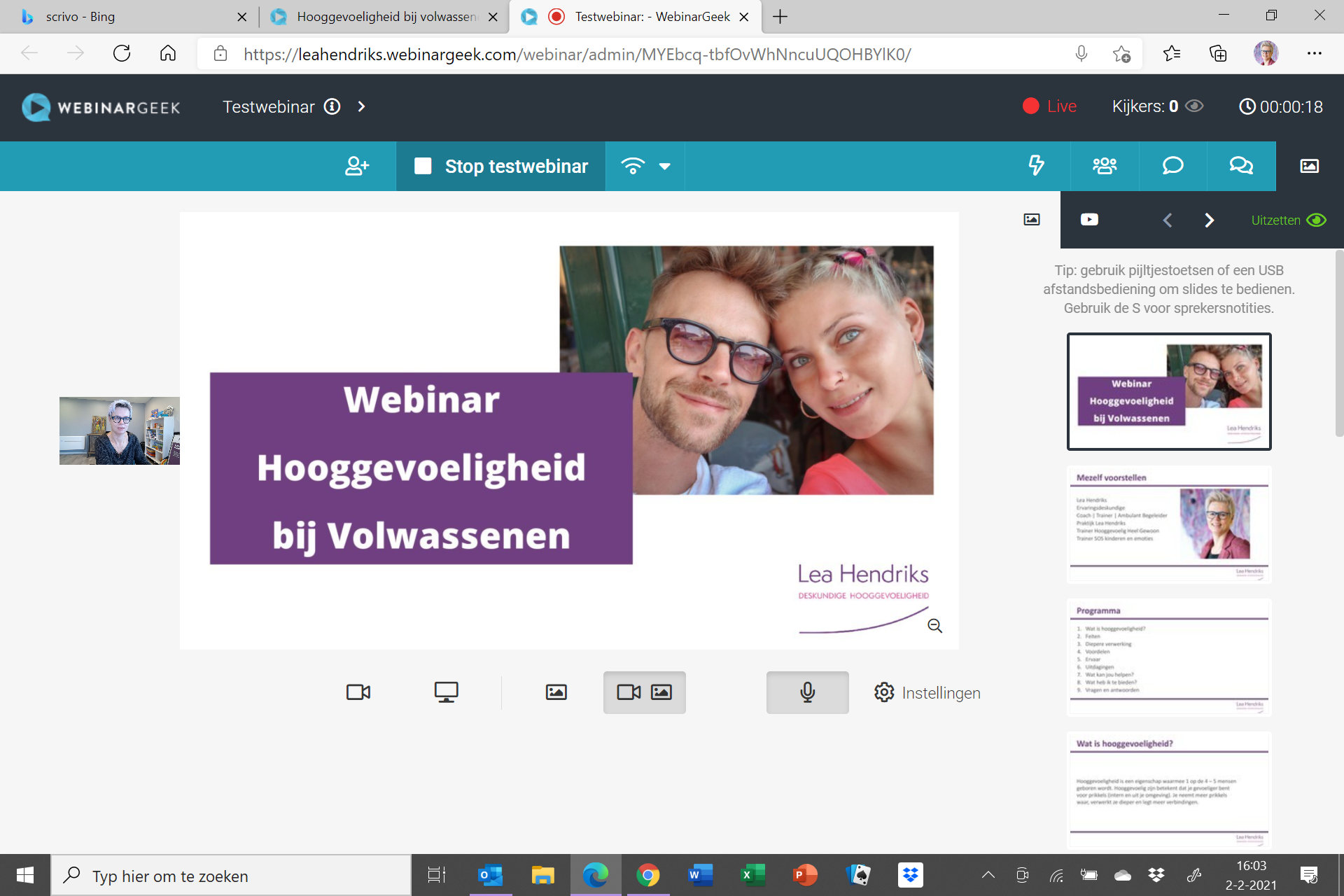Open the interactions lightning bolt panel
Image resolution: width=1344 pixels, height=896 pixels.
[1036, 166]
